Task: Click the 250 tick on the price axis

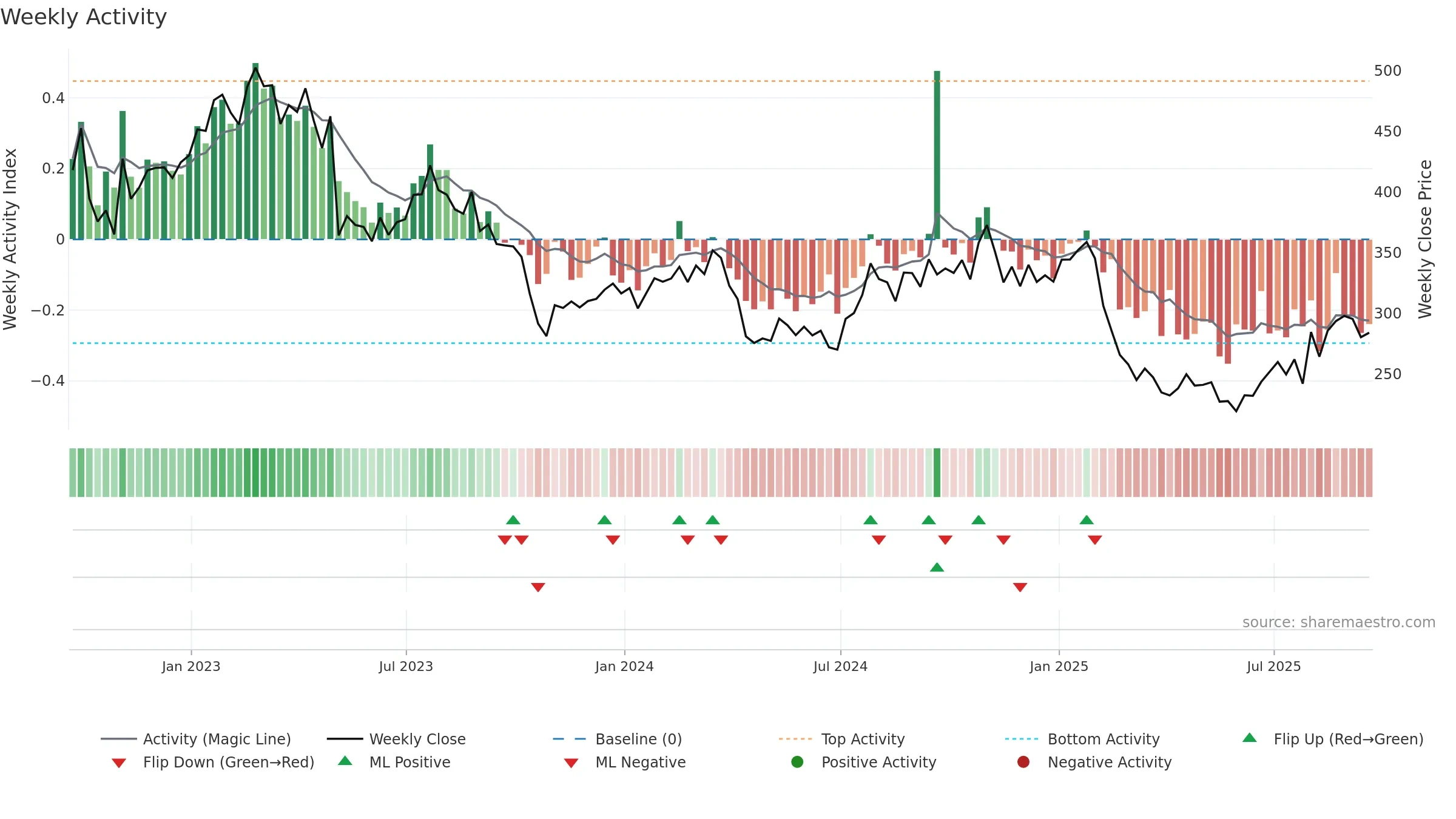Action: click(x=1388, y=374)
